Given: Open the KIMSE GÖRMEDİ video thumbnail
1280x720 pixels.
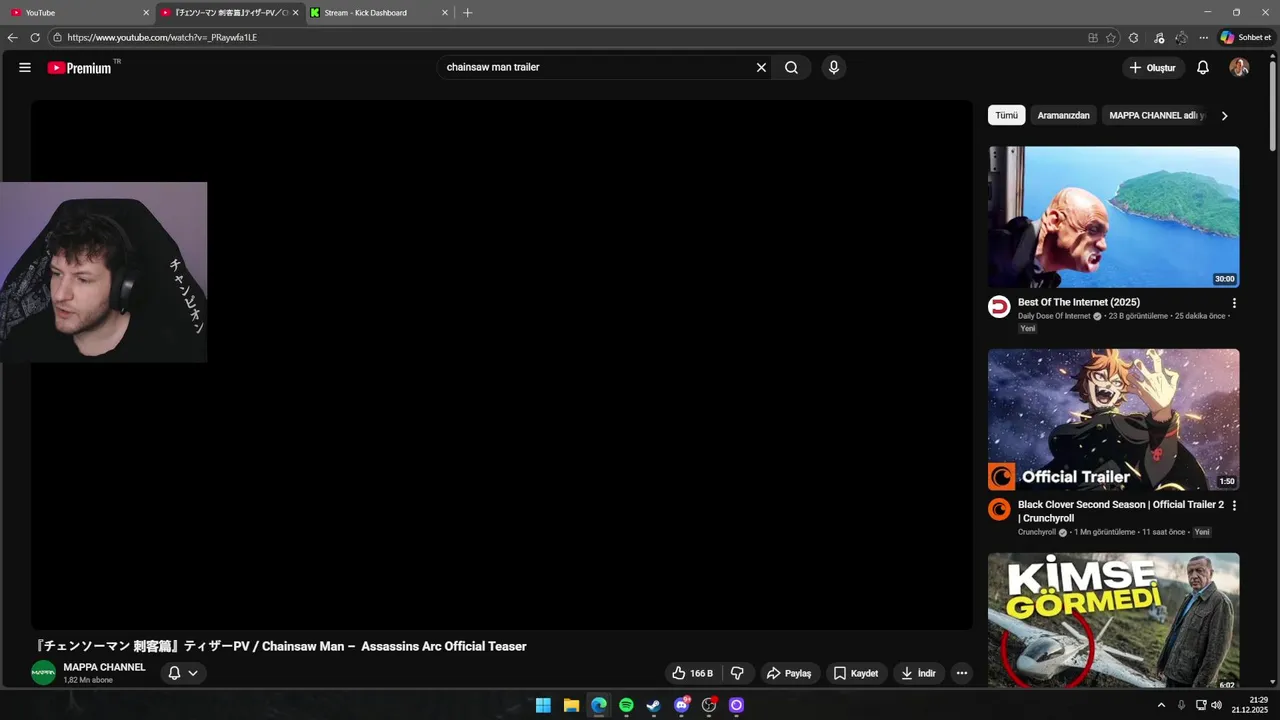Looking at the screenshot, I should point(1113,621).
